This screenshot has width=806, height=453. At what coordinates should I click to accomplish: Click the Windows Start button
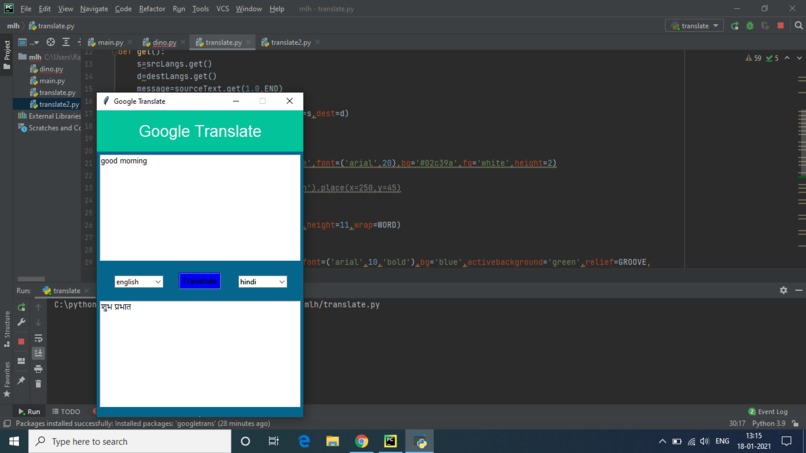[14, 441]
